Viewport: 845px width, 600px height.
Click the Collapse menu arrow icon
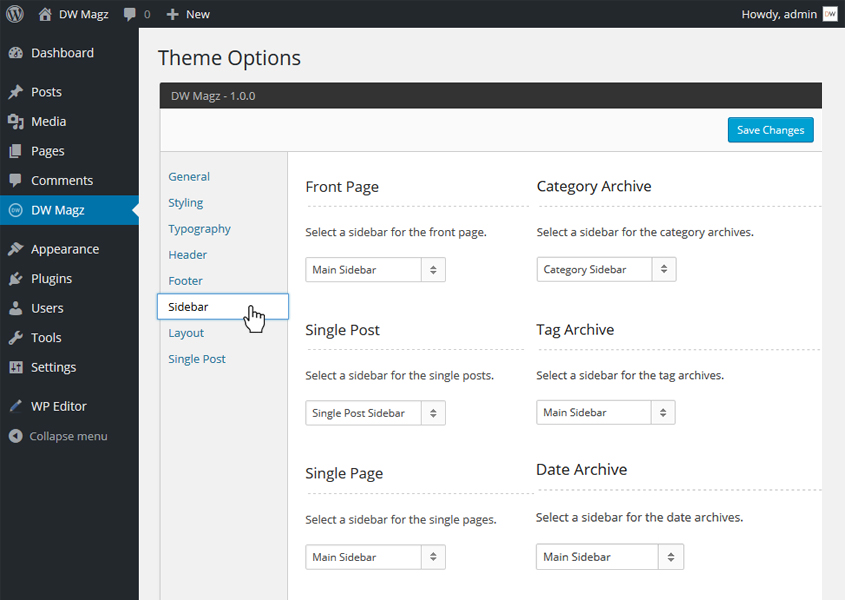pyautogui.click(x=16, y=436)
